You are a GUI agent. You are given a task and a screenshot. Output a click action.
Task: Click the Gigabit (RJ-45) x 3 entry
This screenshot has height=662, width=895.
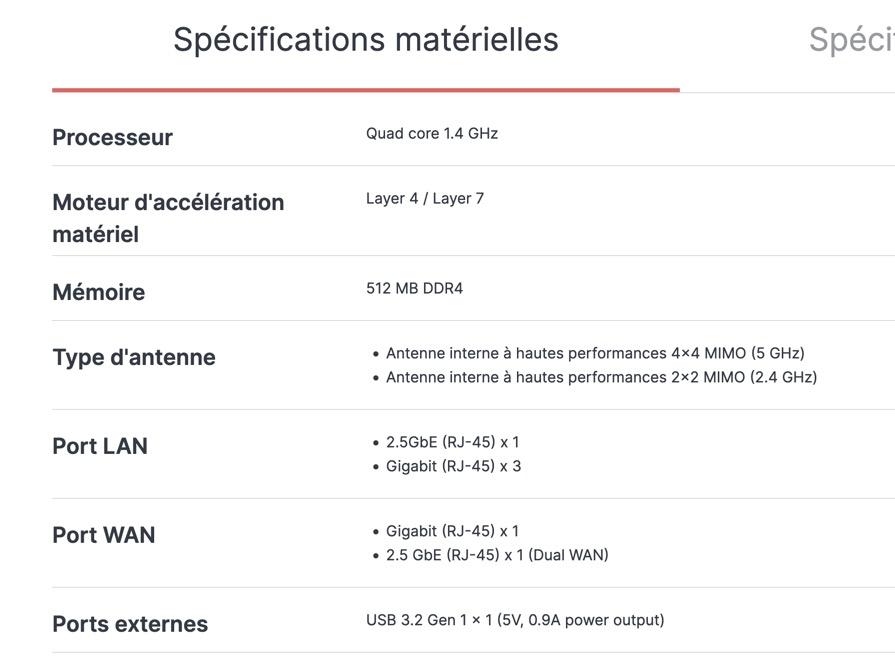pos(453,467)
